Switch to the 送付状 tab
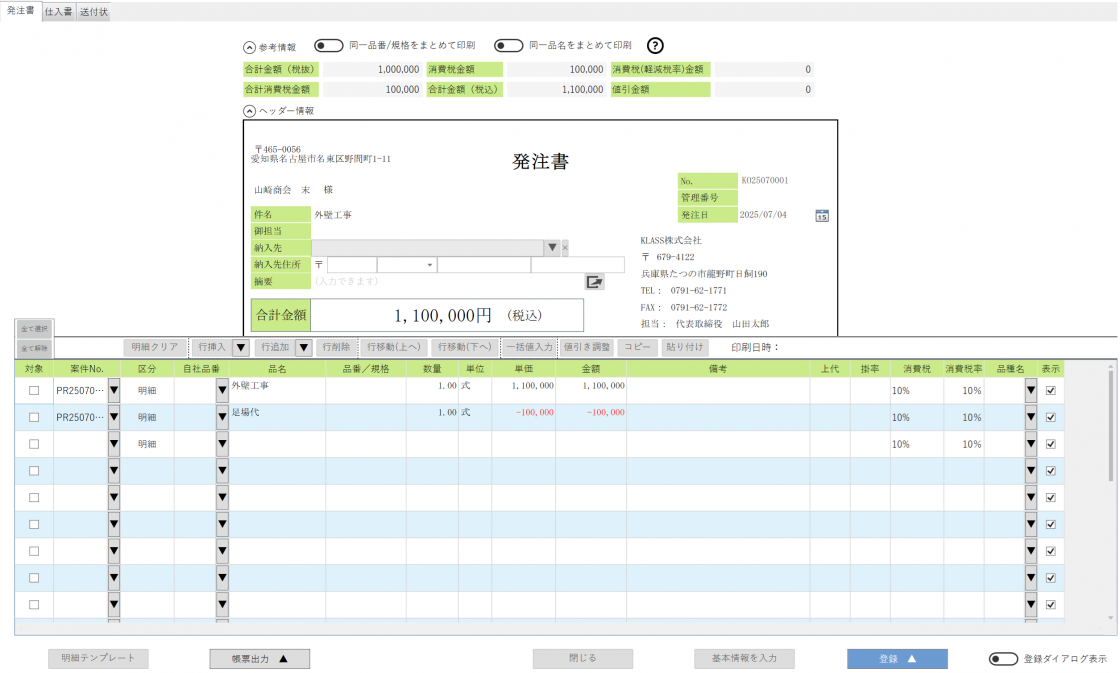The width and height of the screenshot is (1120, 673). pyautogui.click(x=93, y=12)
